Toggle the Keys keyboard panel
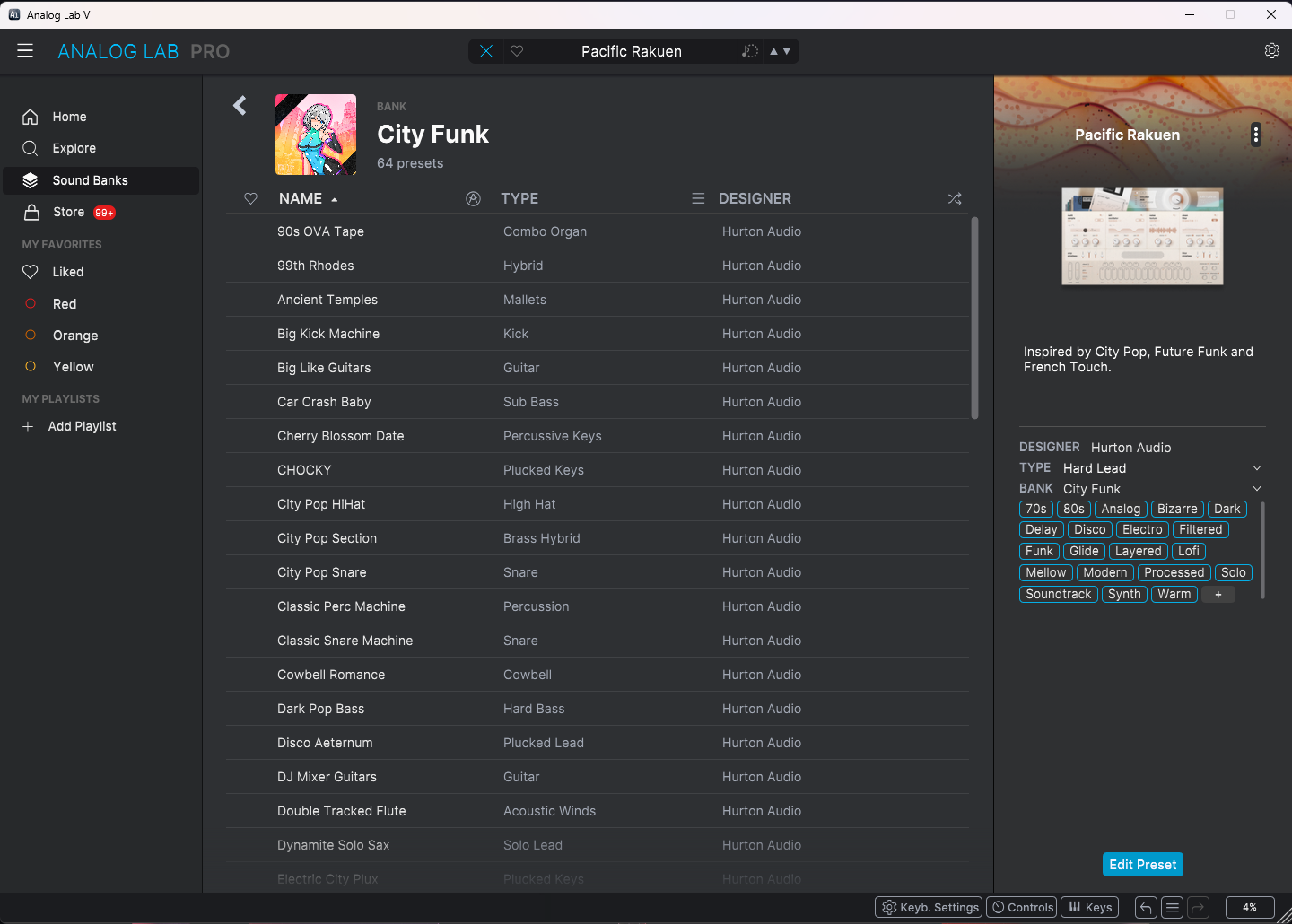Screen dimensions: 1292x924 tap(1090, 907)
